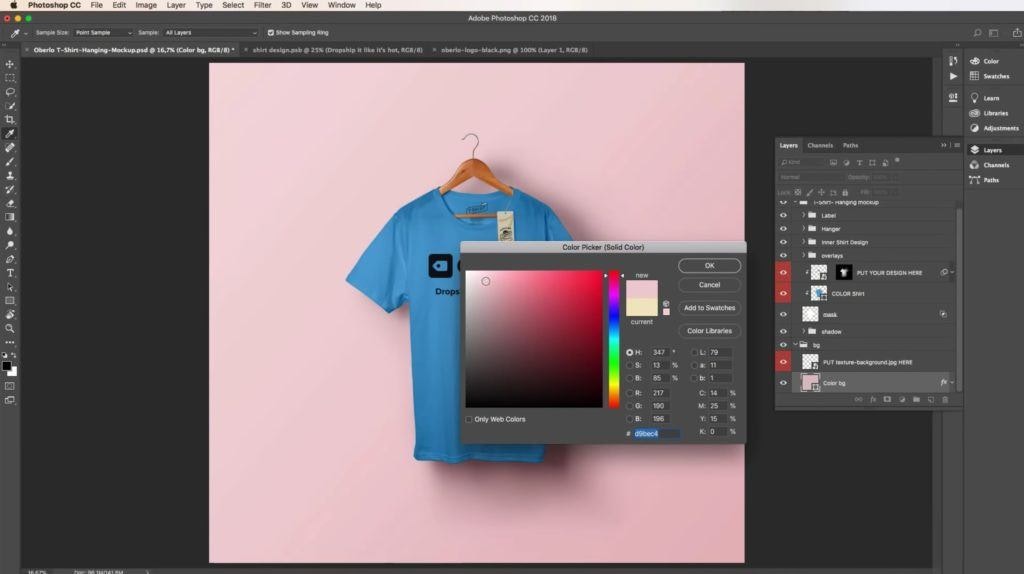Select the Zoom tool
The width and height of the screenshot is (1024, 574).
[x=10, y=328]
